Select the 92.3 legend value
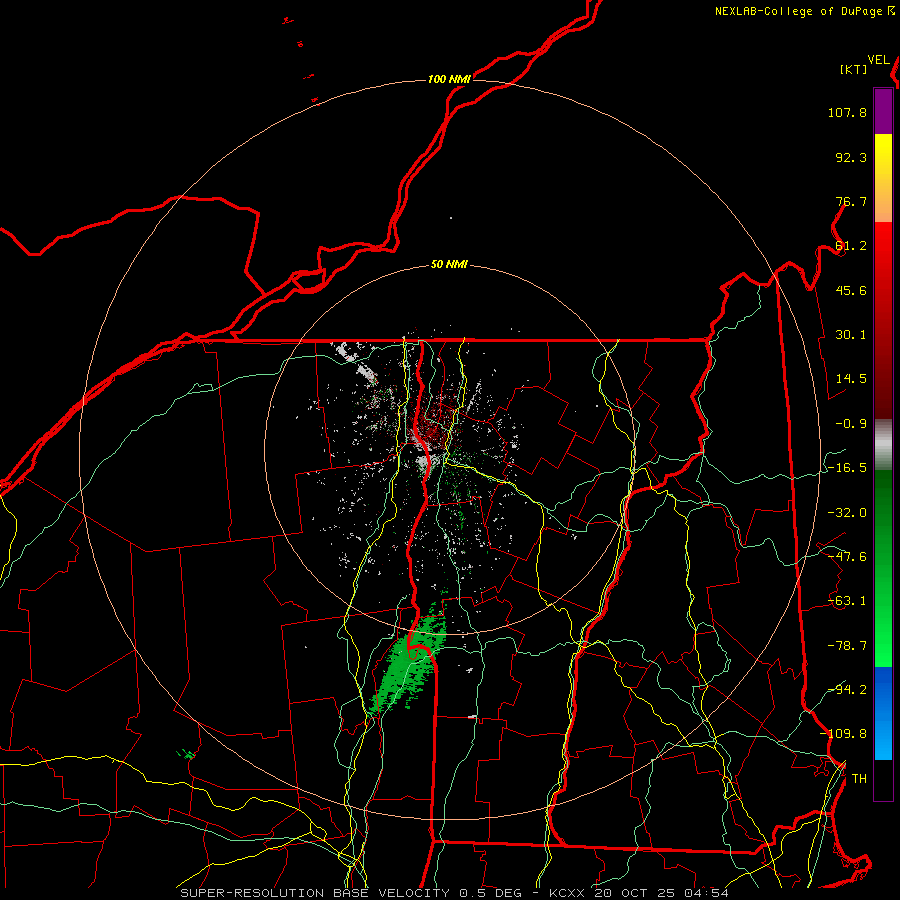900x900 pixels. click(851, 157)
